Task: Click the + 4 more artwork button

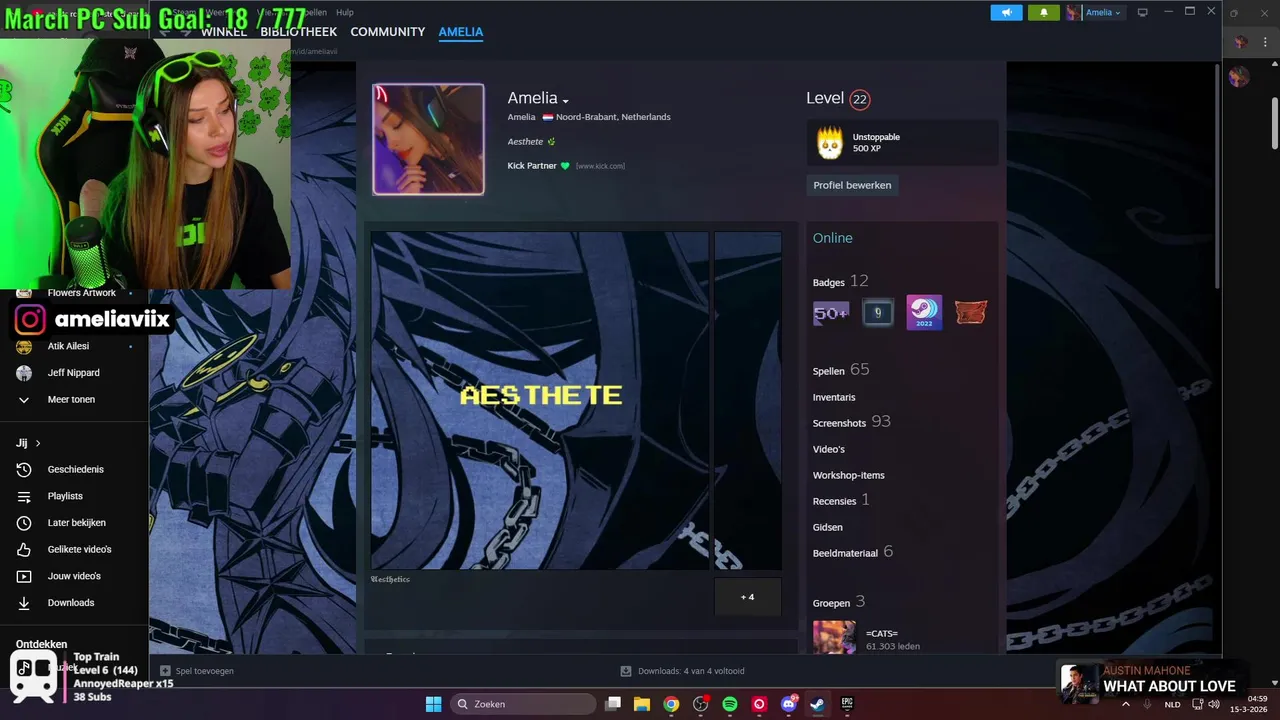Action: pyautogui.click(x=748, y=597)
